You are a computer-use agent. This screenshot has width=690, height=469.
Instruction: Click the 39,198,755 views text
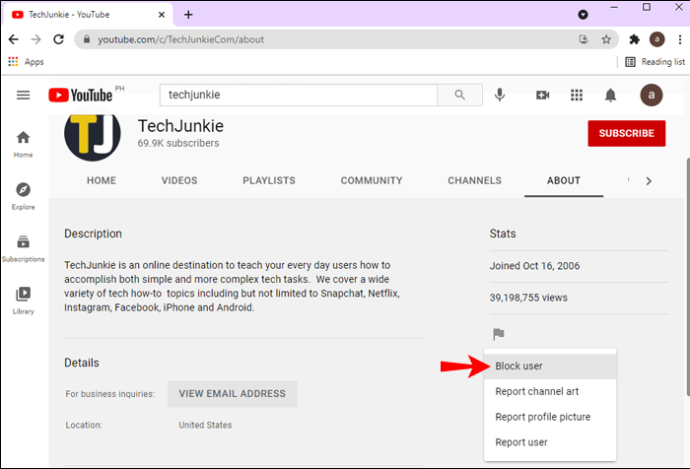tap(529, 298)
